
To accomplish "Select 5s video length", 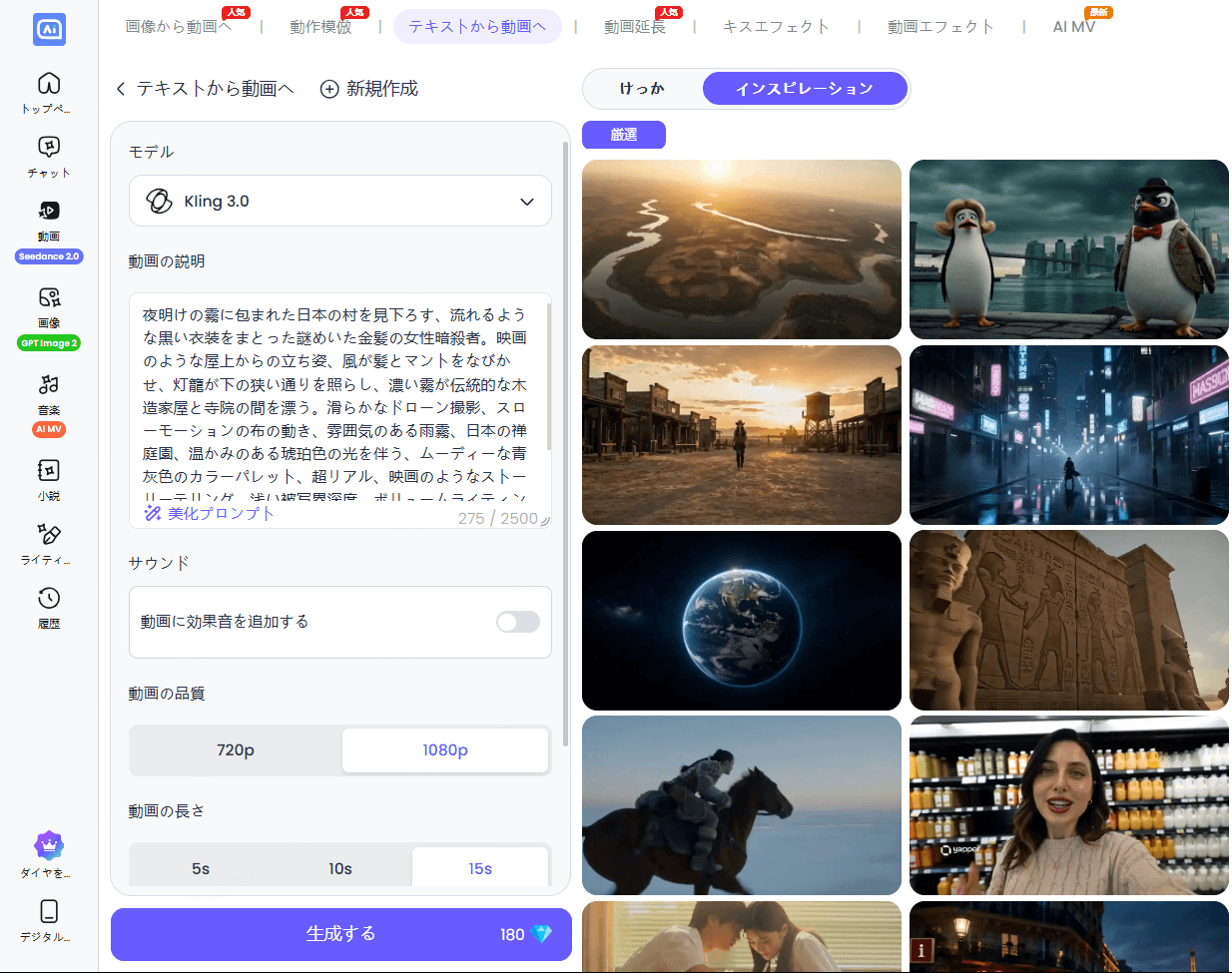I will 201,868.
